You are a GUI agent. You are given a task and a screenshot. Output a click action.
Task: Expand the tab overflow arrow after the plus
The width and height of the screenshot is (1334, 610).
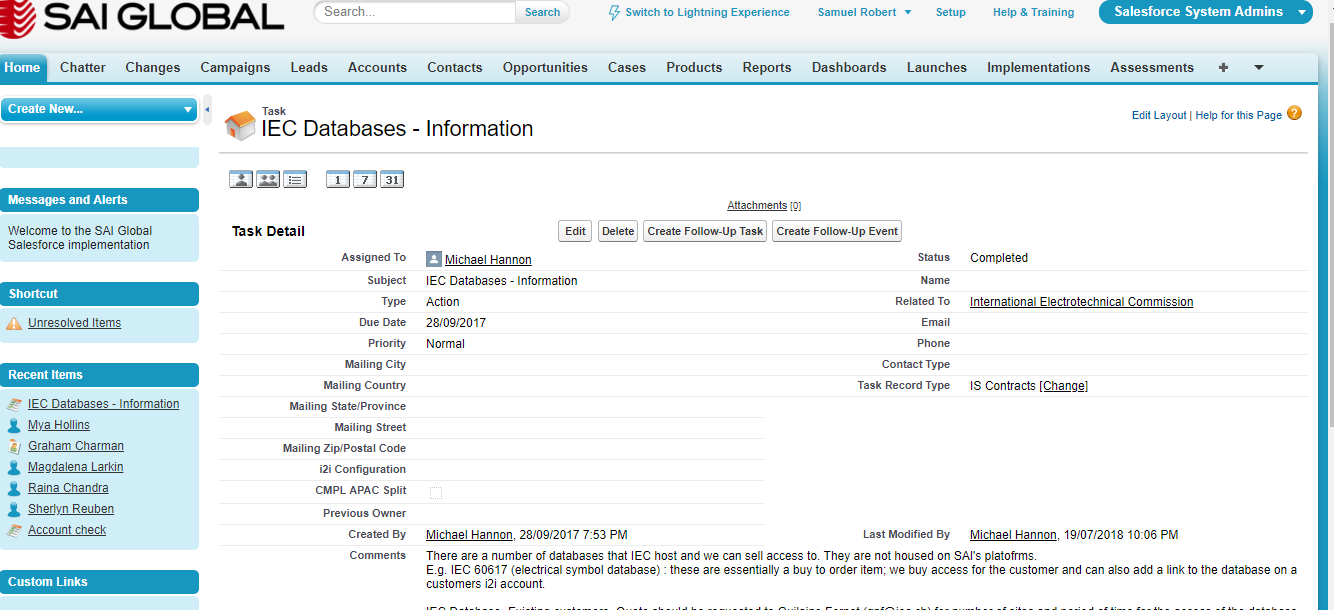[x=1258, y=67]
